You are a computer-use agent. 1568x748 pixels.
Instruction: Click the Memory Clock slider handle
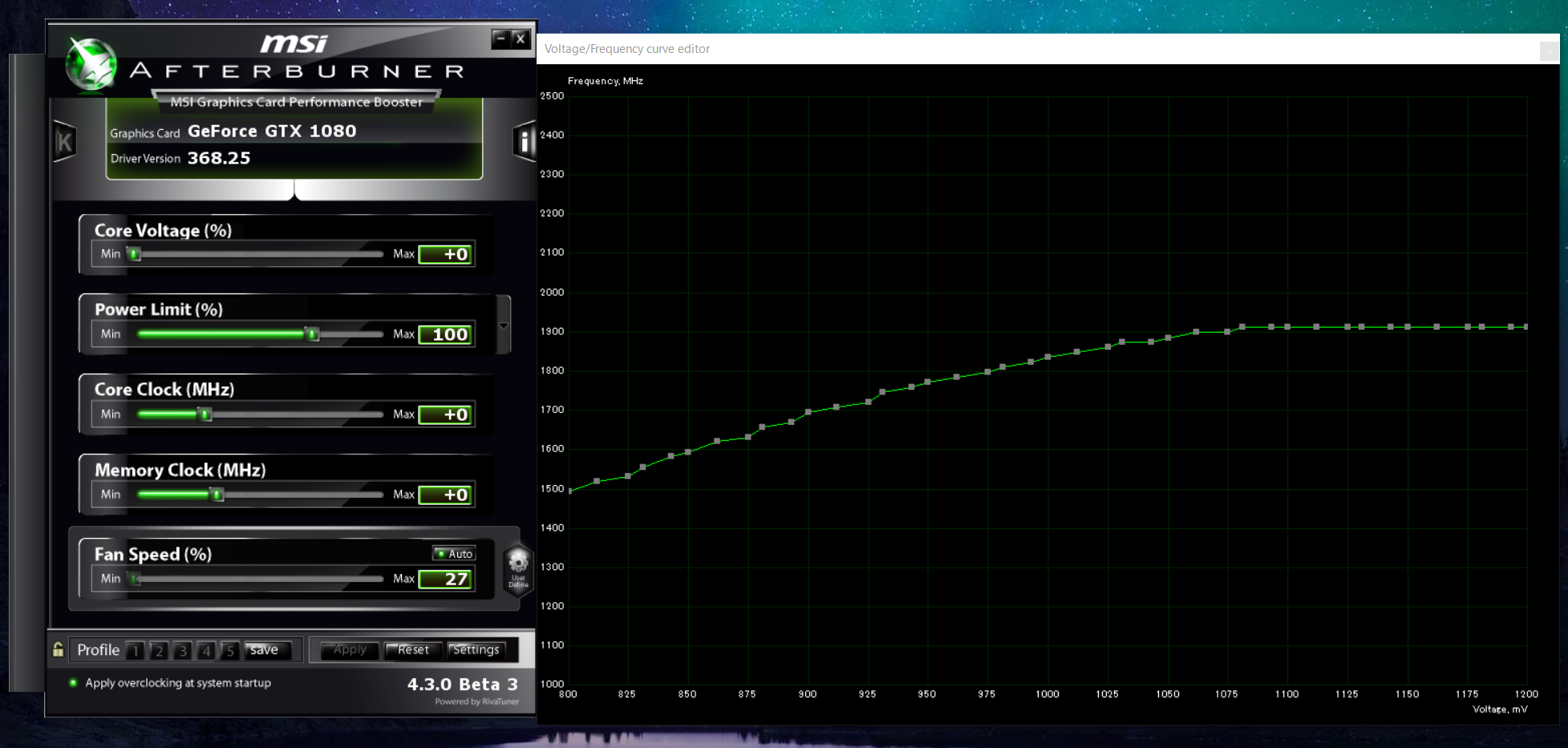[217, 495]
